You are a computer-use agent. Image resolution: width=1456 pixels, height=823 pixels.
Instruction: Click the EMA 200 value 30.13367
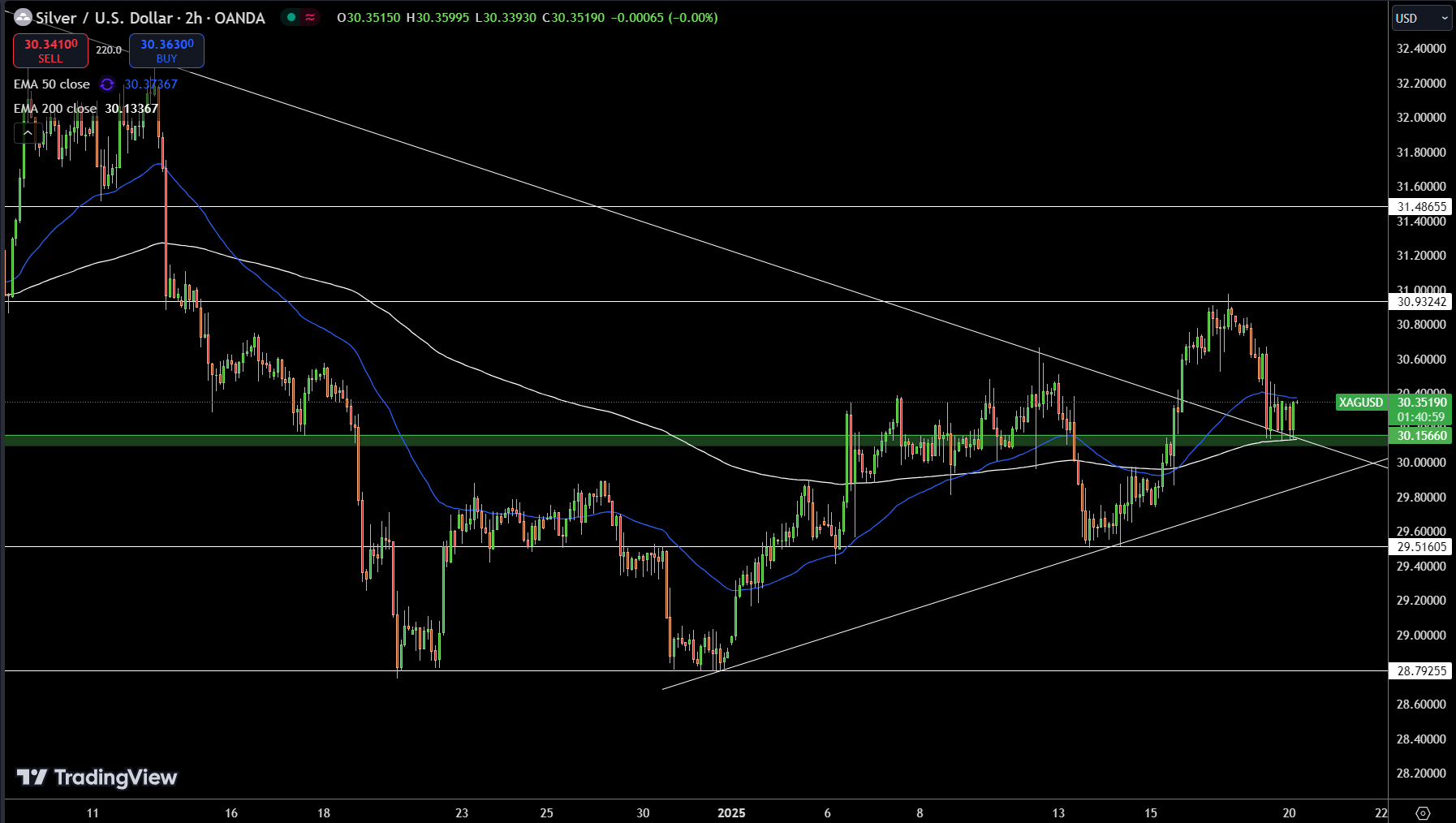tap(131, 109)
